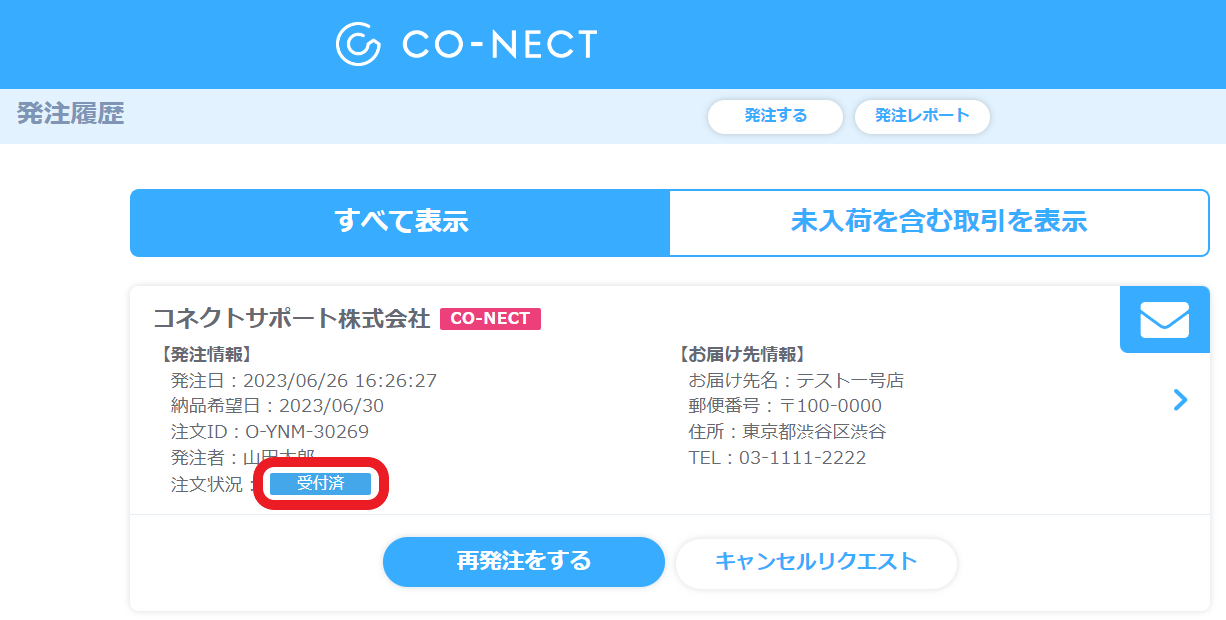Image resolution: width=1226 pixels, height=620 pixels.
Task: Click the delivery name テスト一号店 line
Action: coord(796,380)
